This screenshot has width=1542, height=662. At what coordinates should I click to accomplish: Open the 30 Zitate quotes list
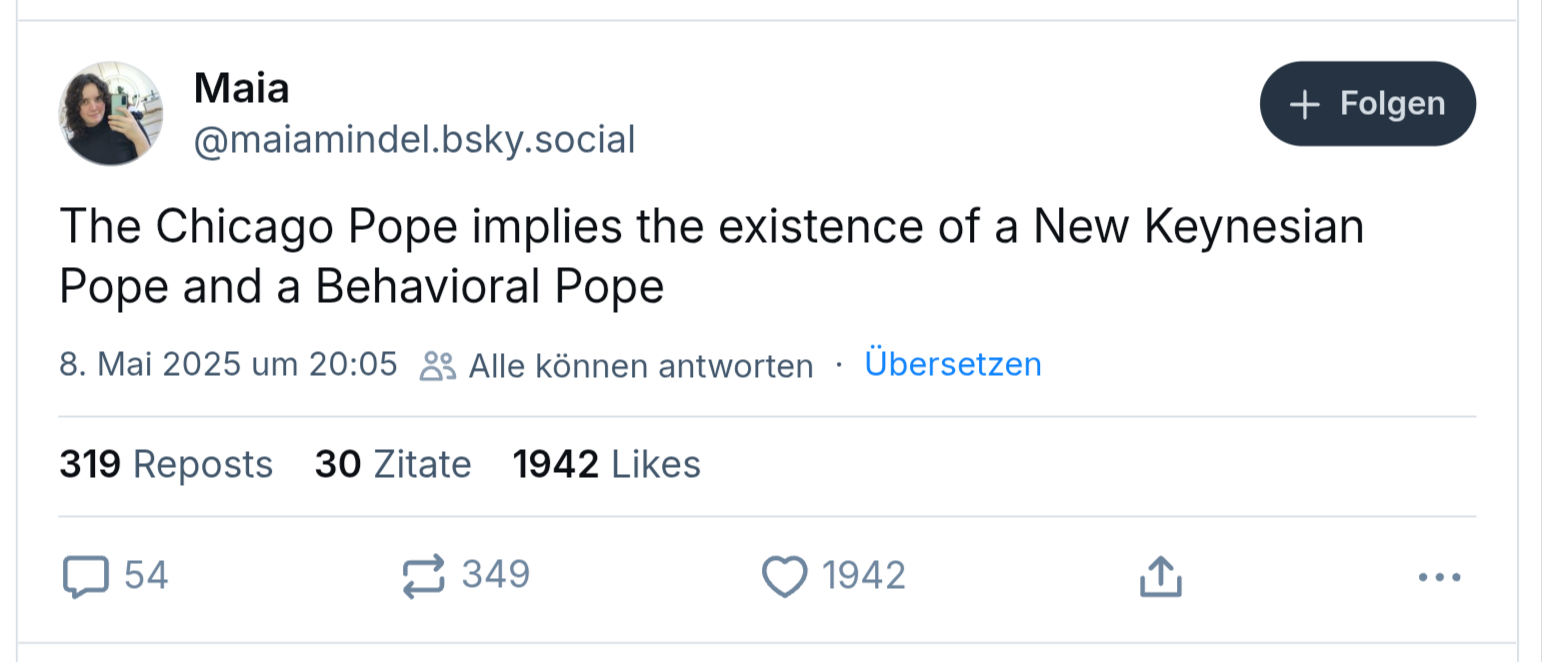[x=393, y=465]
